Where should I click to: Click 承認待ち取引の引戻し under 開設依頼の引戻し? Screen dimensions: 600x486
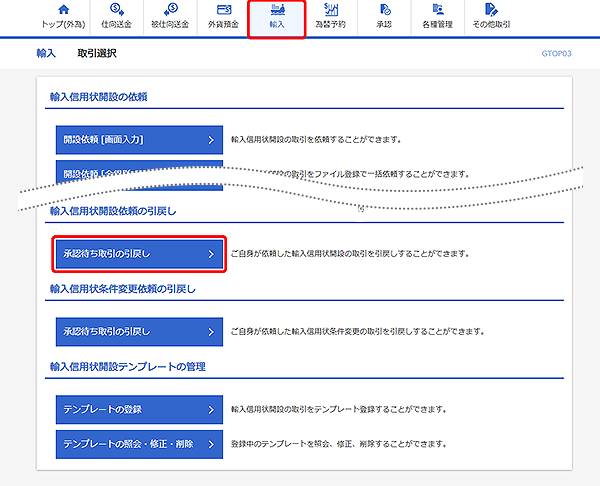click(x=139, y=254)
